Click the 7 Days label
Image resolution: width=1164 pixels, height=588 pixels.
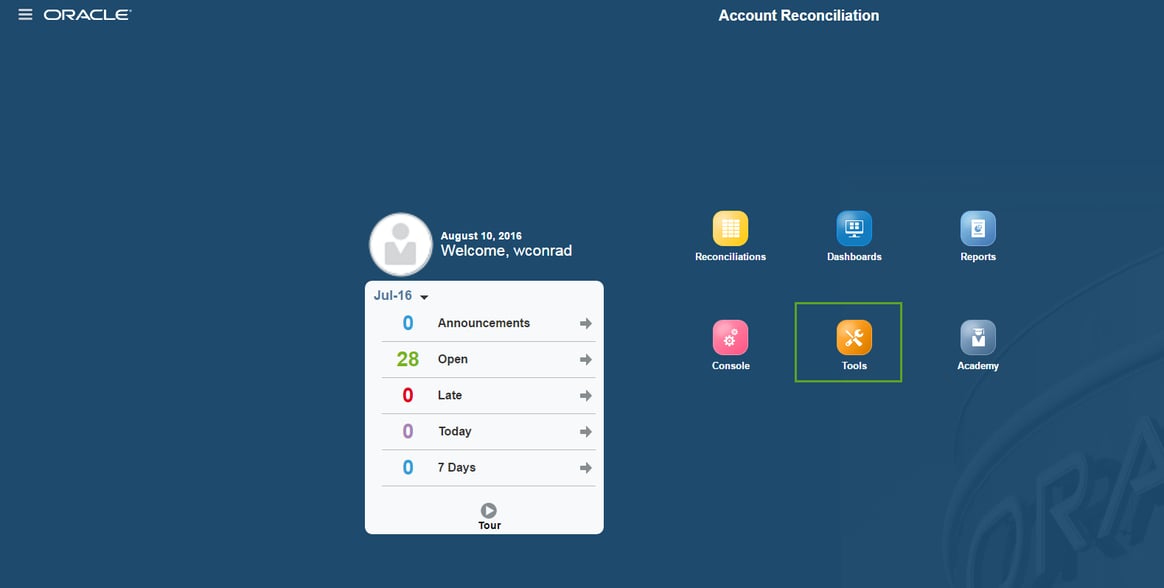(x=456, y=468)
